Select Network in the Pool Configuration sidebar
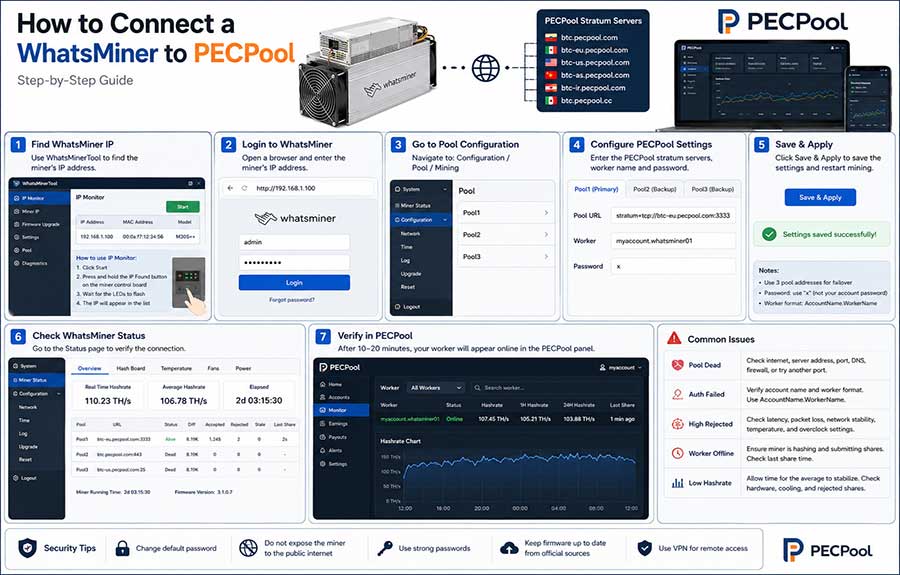The height and width of the screenshot is (575, 900). pyautogui.click(x=410, y=234)
